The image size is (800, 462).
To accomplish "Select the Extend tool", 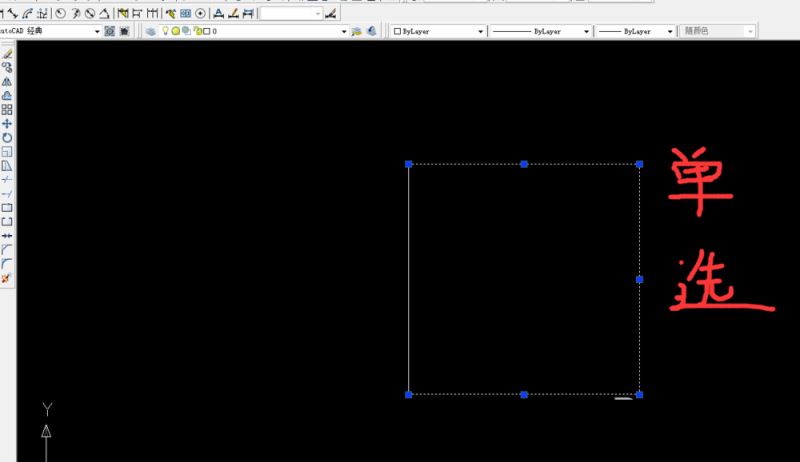I will tap(7, 194).
